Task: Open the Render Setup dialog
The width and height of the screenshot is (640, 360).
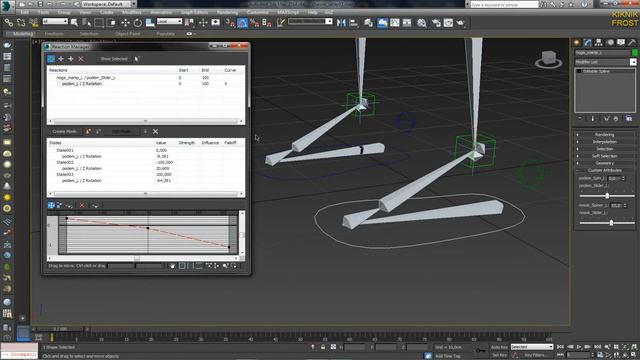Action: tap(436, 23)
